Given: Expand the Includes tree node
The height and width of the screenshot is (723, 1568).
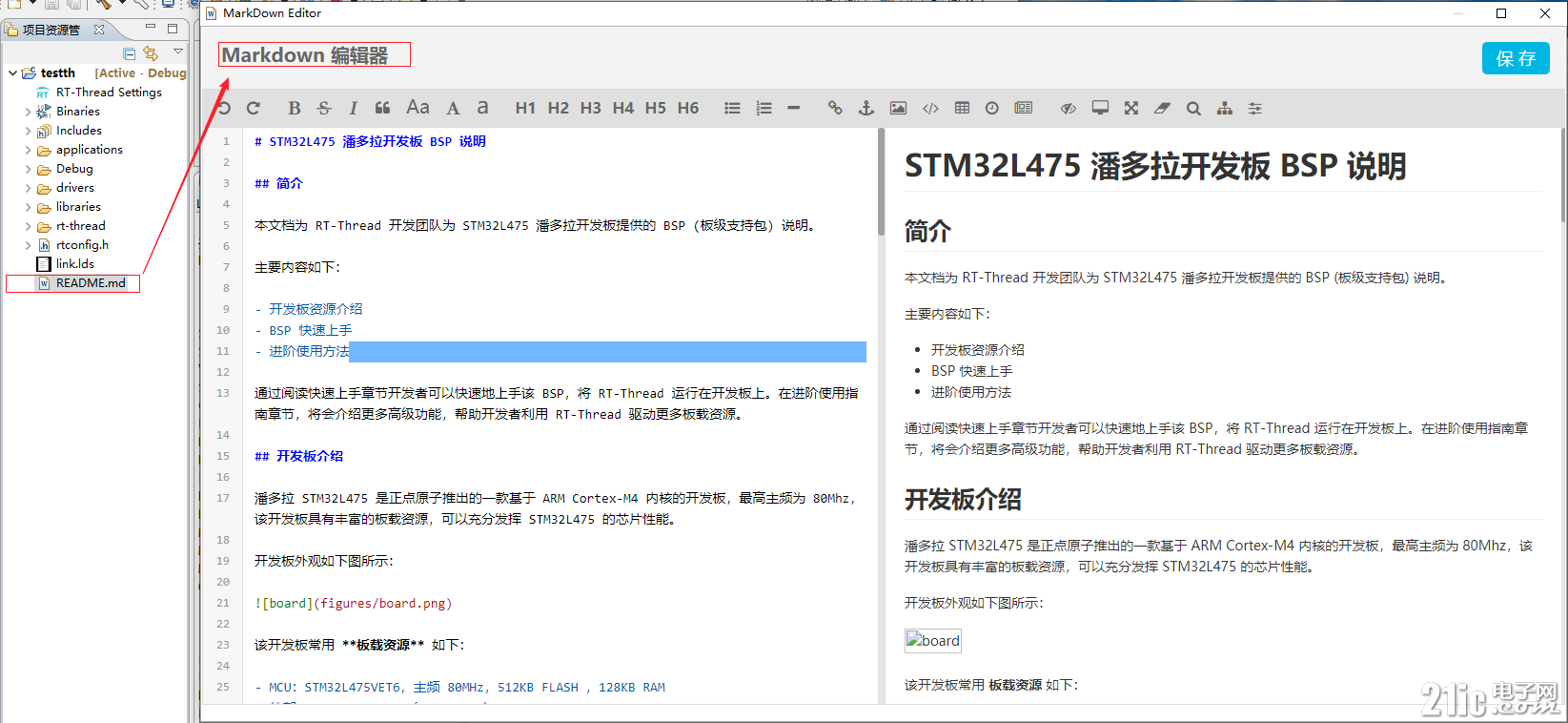Looking at the screenshot, I should (x=28, y=131).
